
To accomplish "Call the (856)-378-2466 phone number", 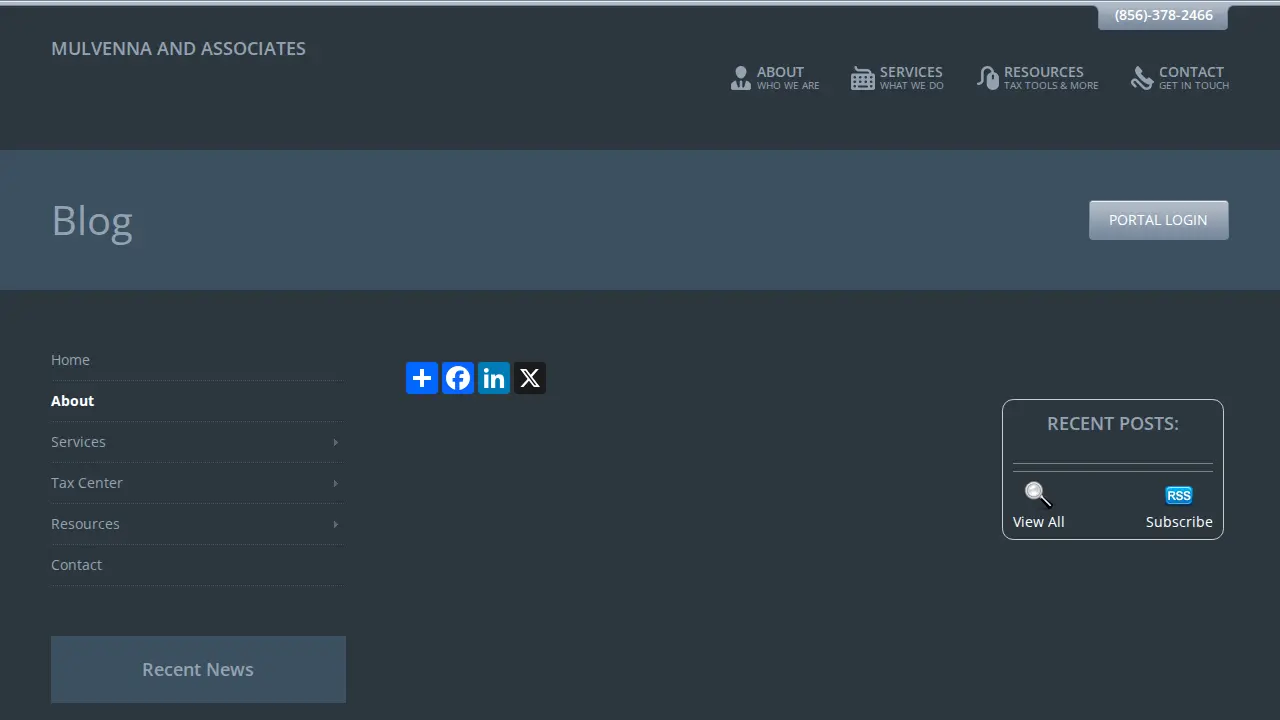I will [1163, 16].
